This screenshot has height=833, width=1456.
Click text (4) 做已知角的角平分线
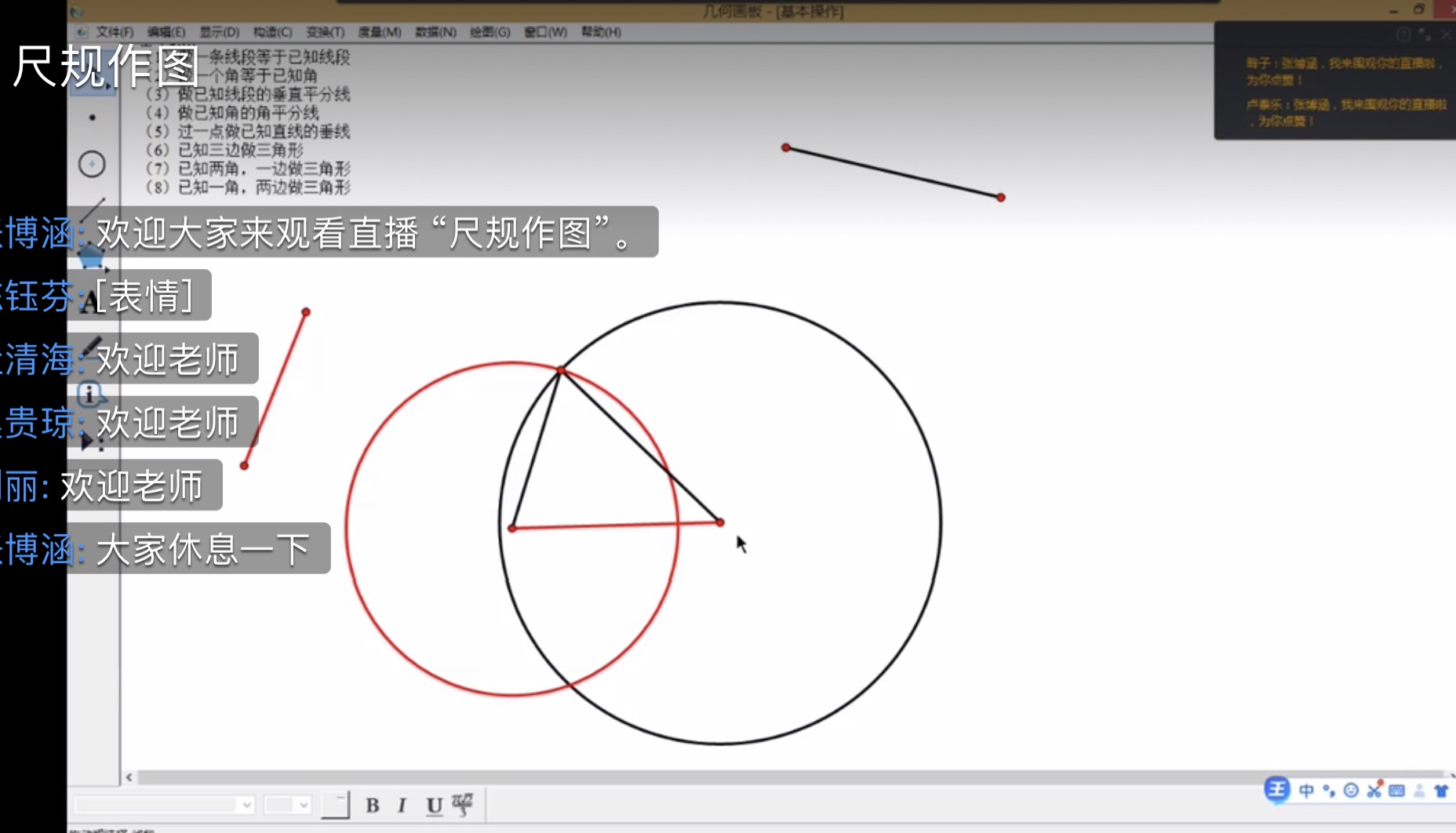click(233, 113)
